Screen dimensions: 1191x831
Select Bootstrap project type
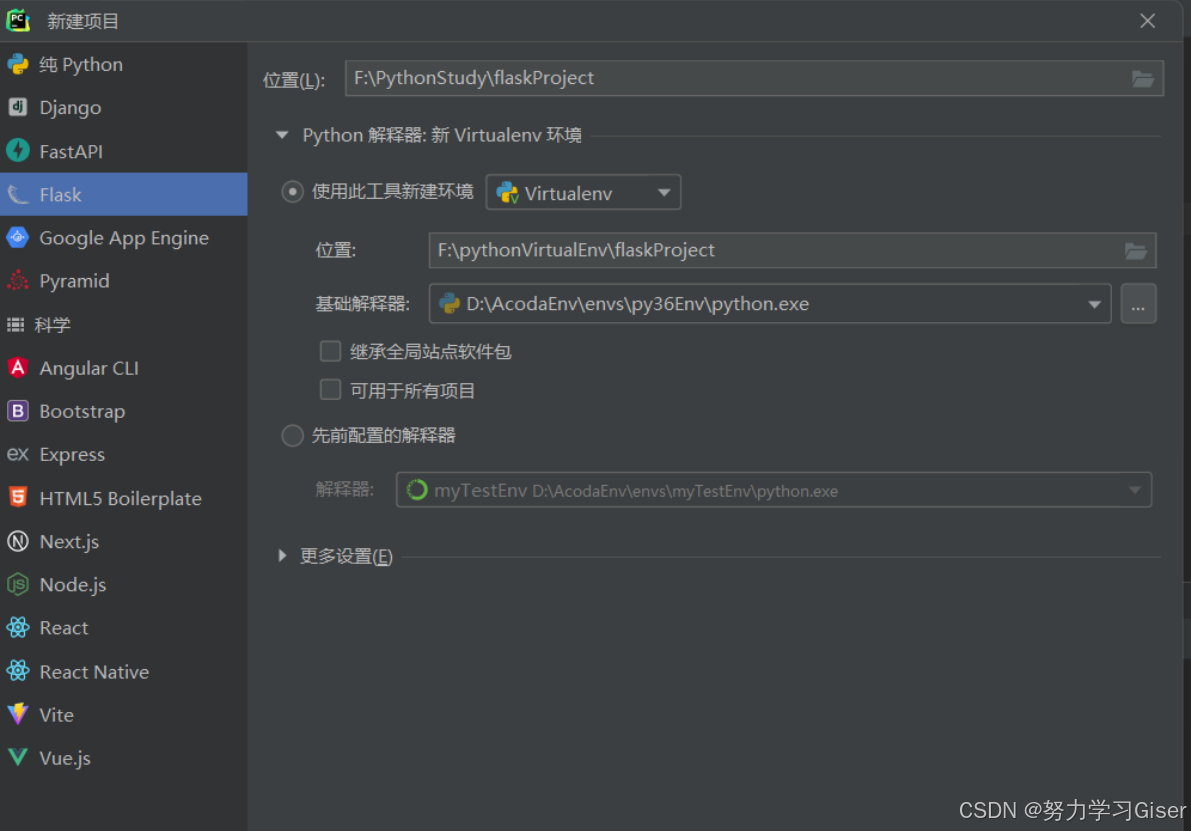[x=124, y=411]
